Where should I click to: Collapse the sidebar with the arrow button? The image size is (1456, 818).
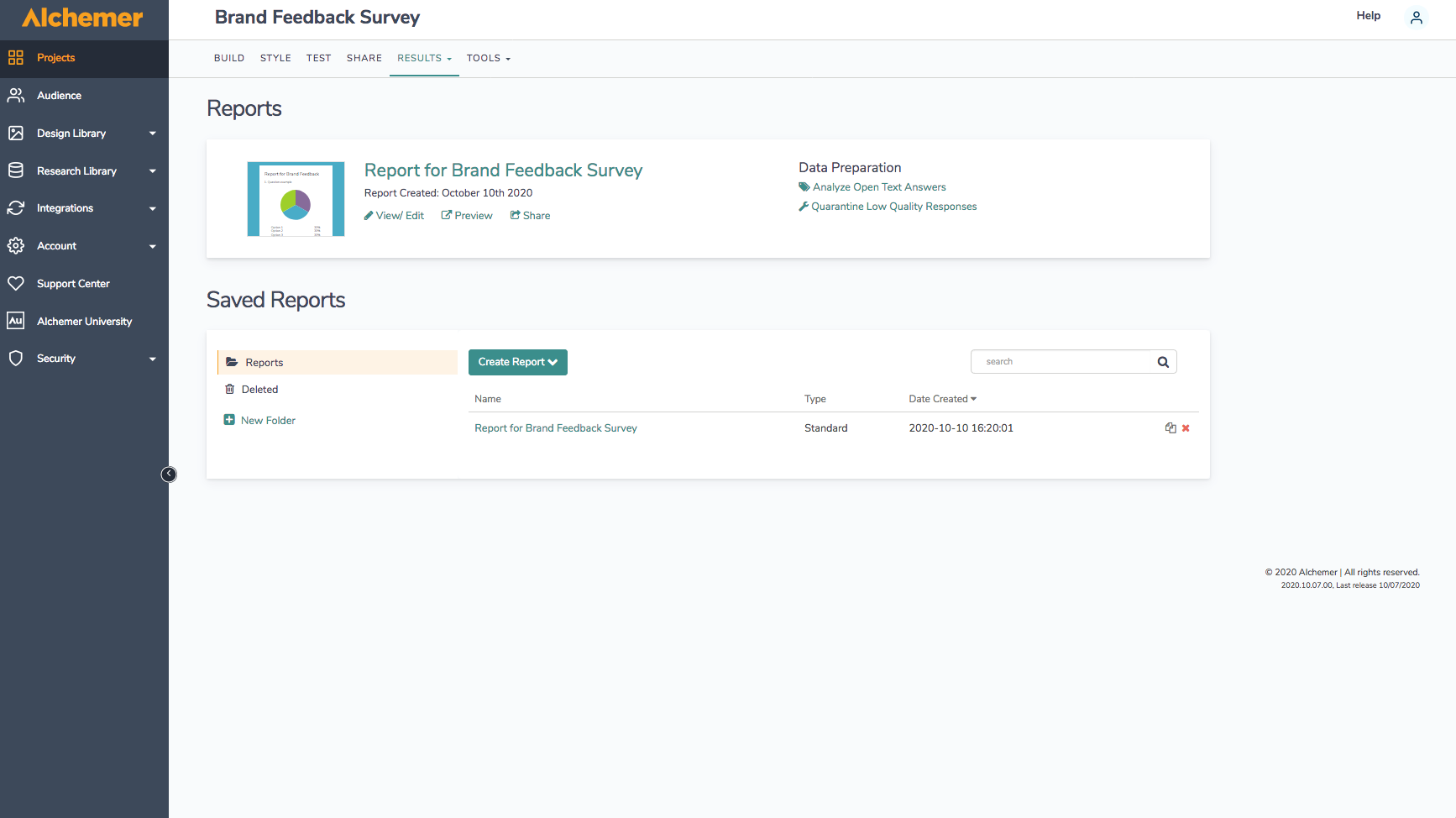tap(169, 475)
